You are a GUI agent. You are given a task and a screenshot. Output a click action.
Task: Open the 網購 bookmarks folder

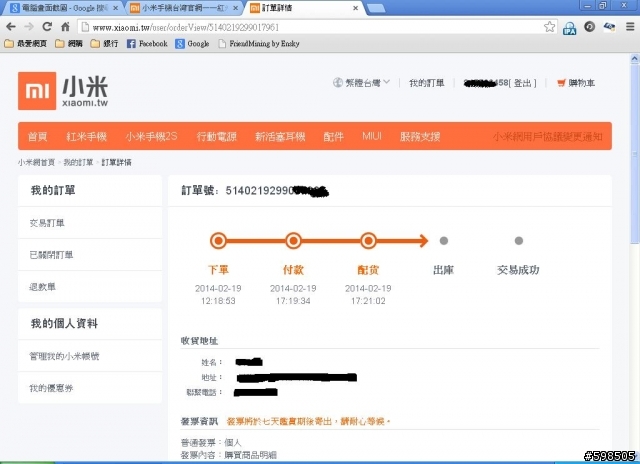point(69,44)
